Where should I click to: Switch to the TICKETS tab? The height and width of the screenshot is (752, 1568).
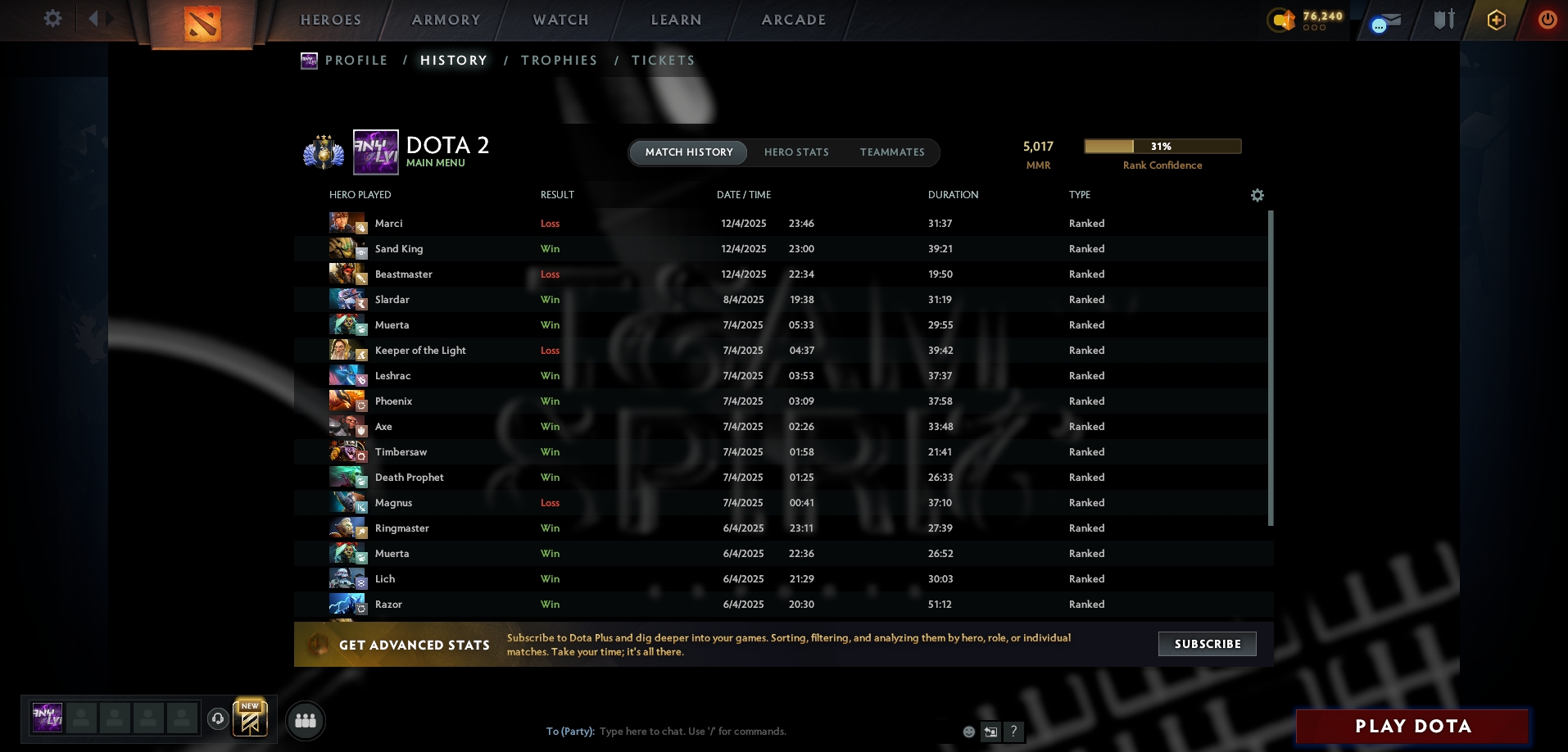coord(664,60)
